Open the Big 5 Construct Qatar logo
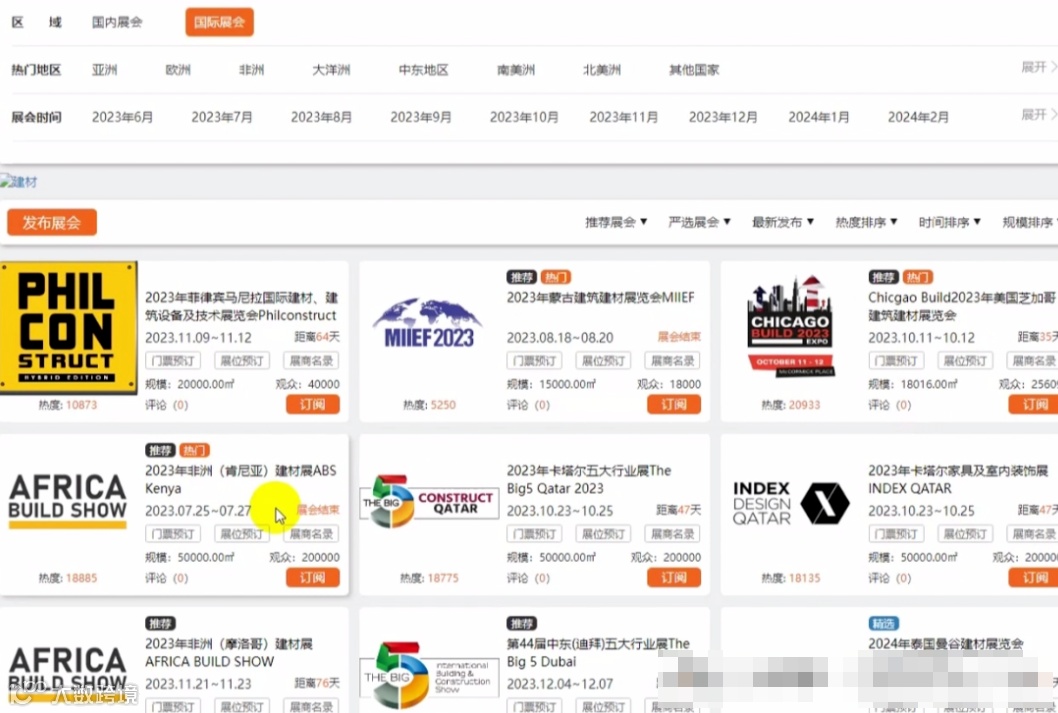This screenshot has width=1058, height=713. (428, 503)
